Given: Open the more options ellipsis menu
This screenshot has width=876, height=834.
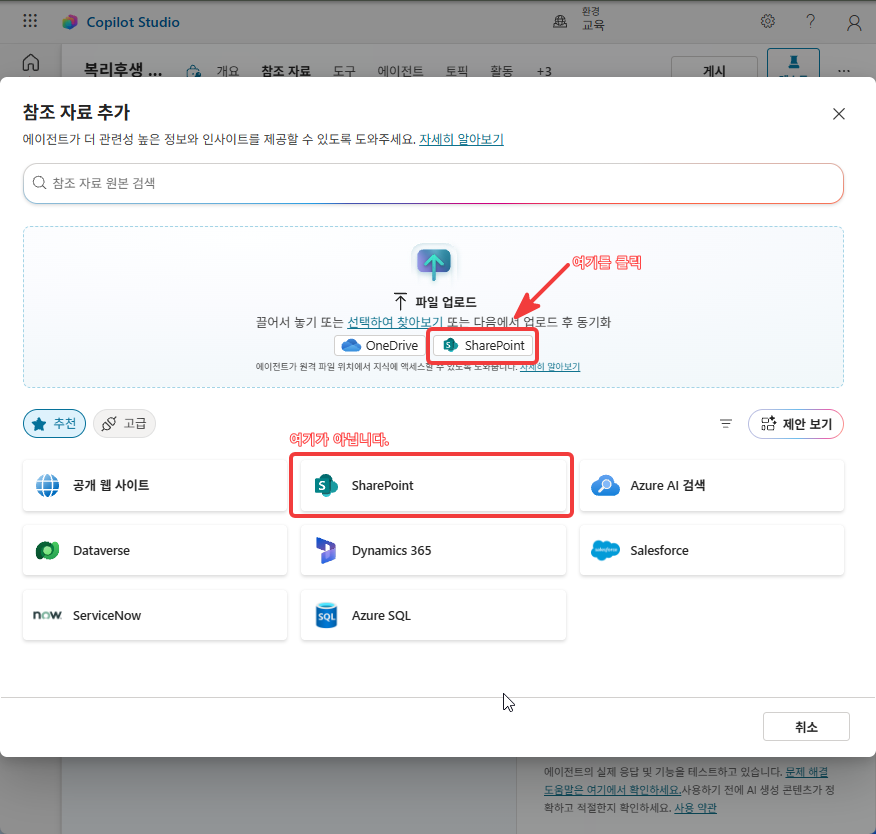Looking at the screenshot, I should (844, 71).
